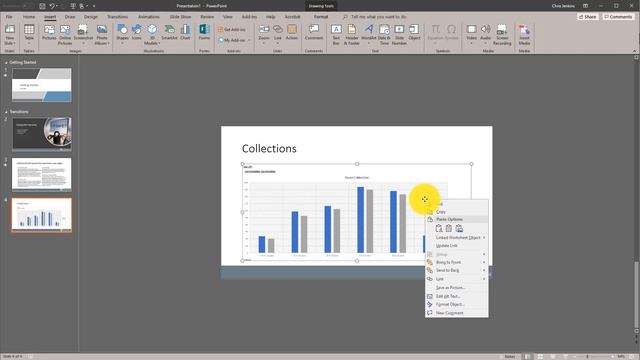The width and height of the screenshot is (640, 360).
Task: Expand the Link submenu in the context menu
Action: coord(456,279)
